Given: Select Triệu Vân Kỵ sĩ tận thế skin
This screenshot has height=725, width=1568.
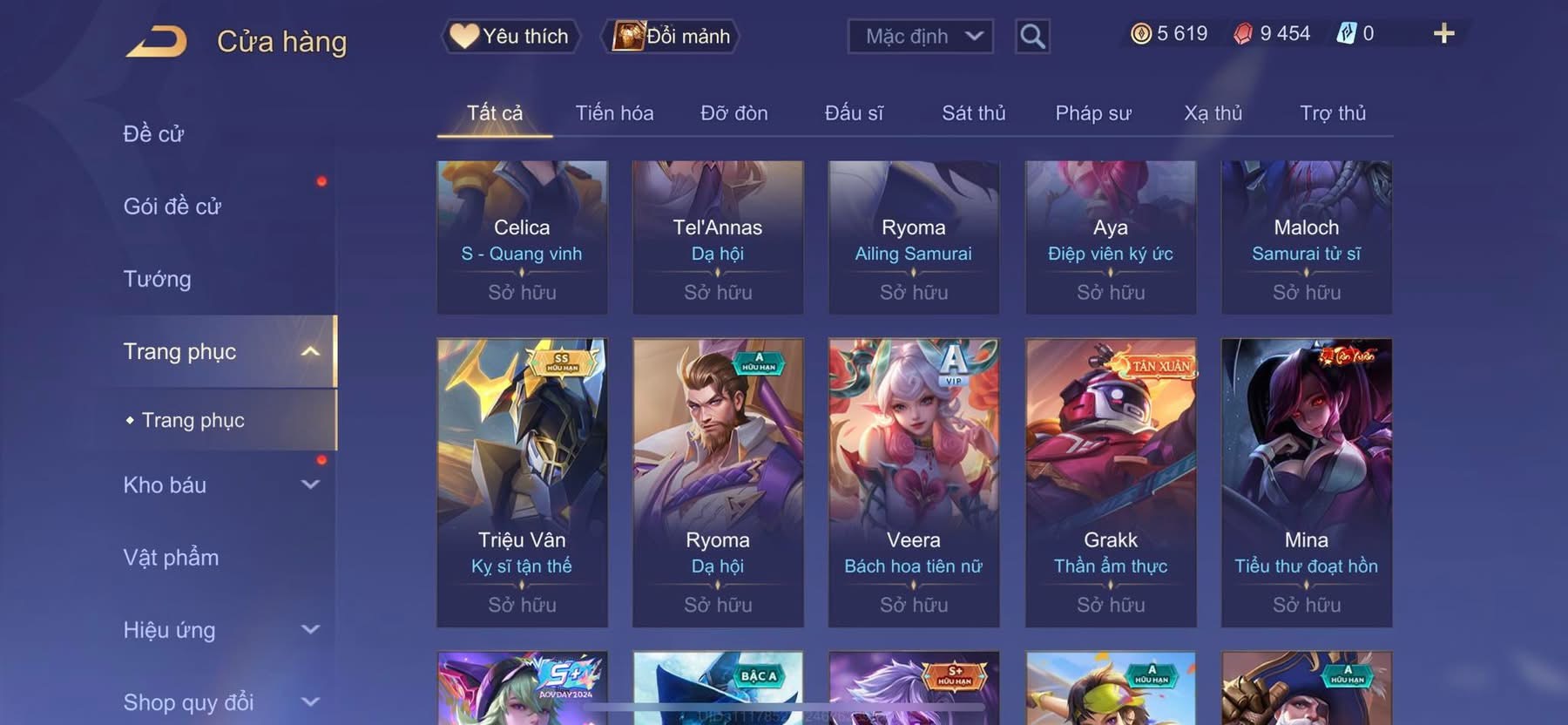Looking at the screenshot, I should click(x=522, y=483).
